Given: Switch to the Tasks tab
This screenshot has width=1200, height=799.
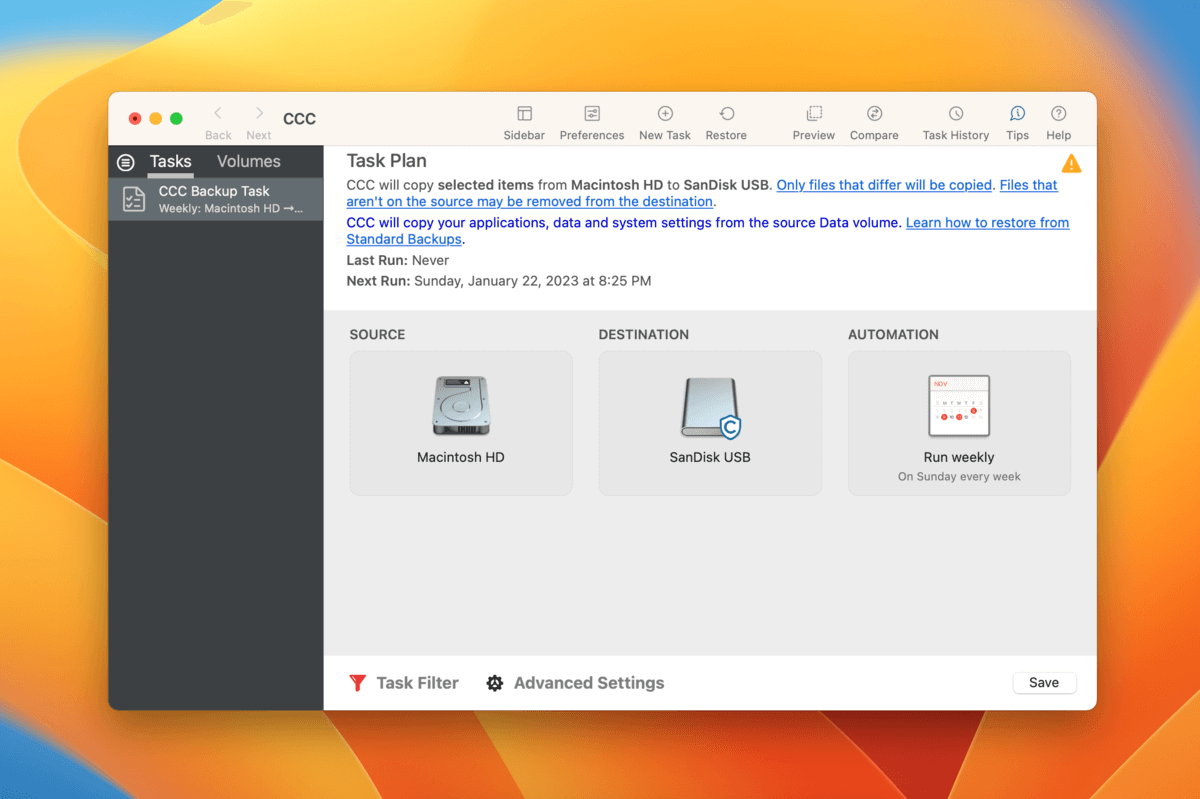Looking at the screenshot, I should tap(170, 162).
